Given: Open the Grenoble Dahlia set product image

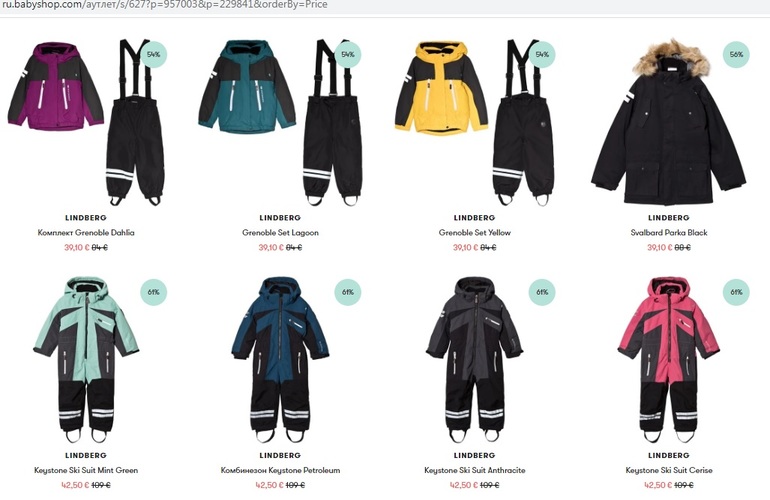Looking at the screenshot, I should tap(86, 122).
